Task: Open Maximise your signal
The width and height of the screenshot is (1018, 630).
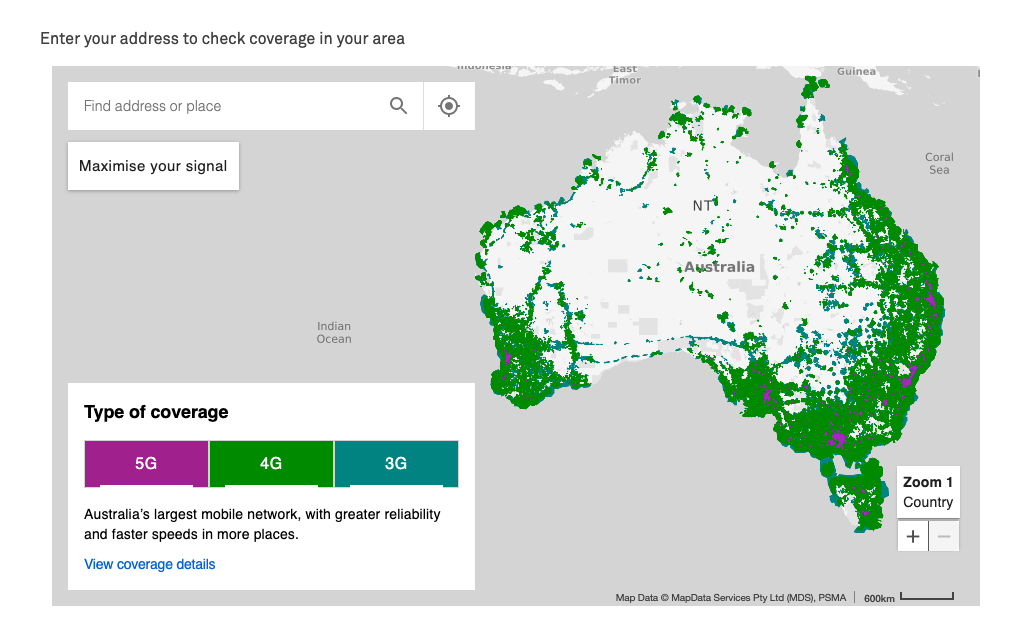Action: pyautogui.click(x=153, y=166)
